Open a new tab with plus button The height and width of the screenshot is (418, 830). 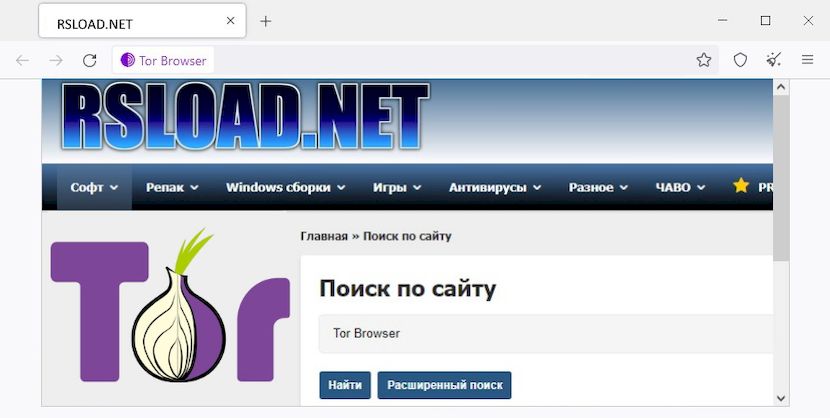point(265,21)
